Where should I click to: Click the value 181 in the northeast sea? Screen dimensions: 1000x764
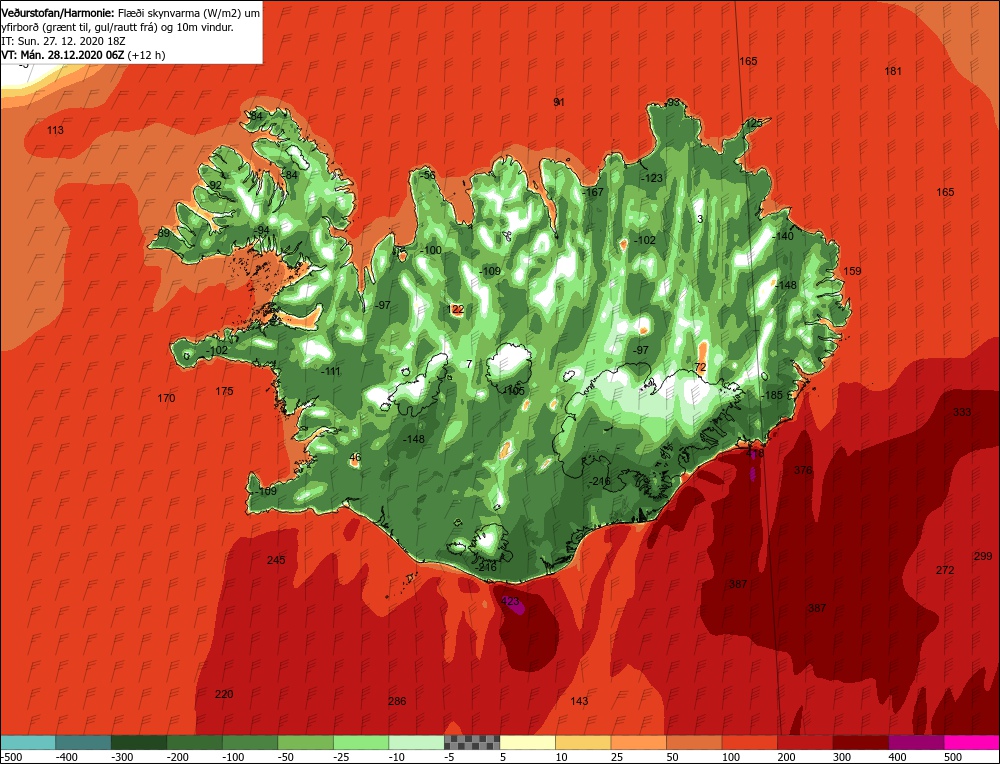click(893, 71)
